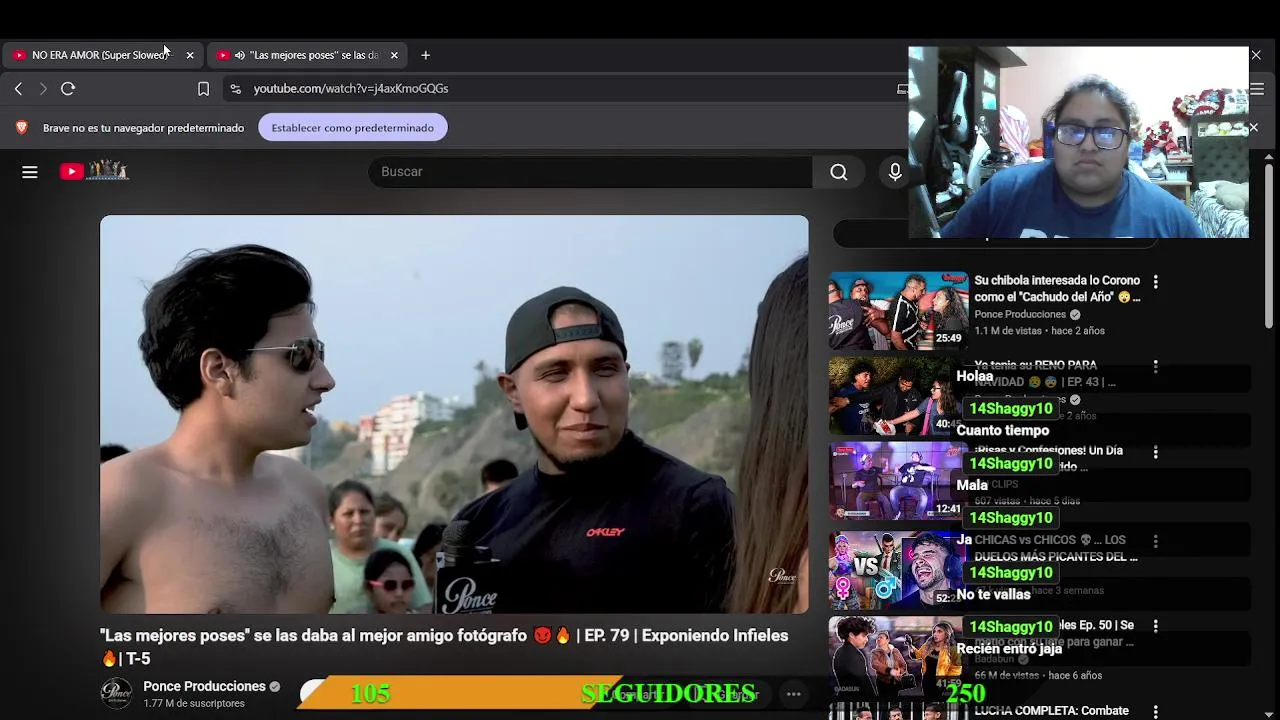
Task: Open 'LUCHA COMPLETA: Combate' video title
Action: click(1051, 711)
